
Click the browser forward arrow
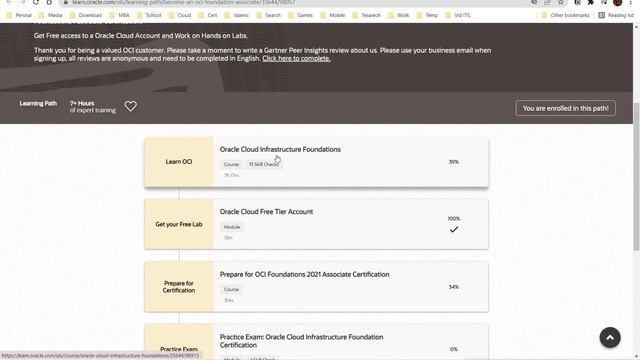pos(22,2)
